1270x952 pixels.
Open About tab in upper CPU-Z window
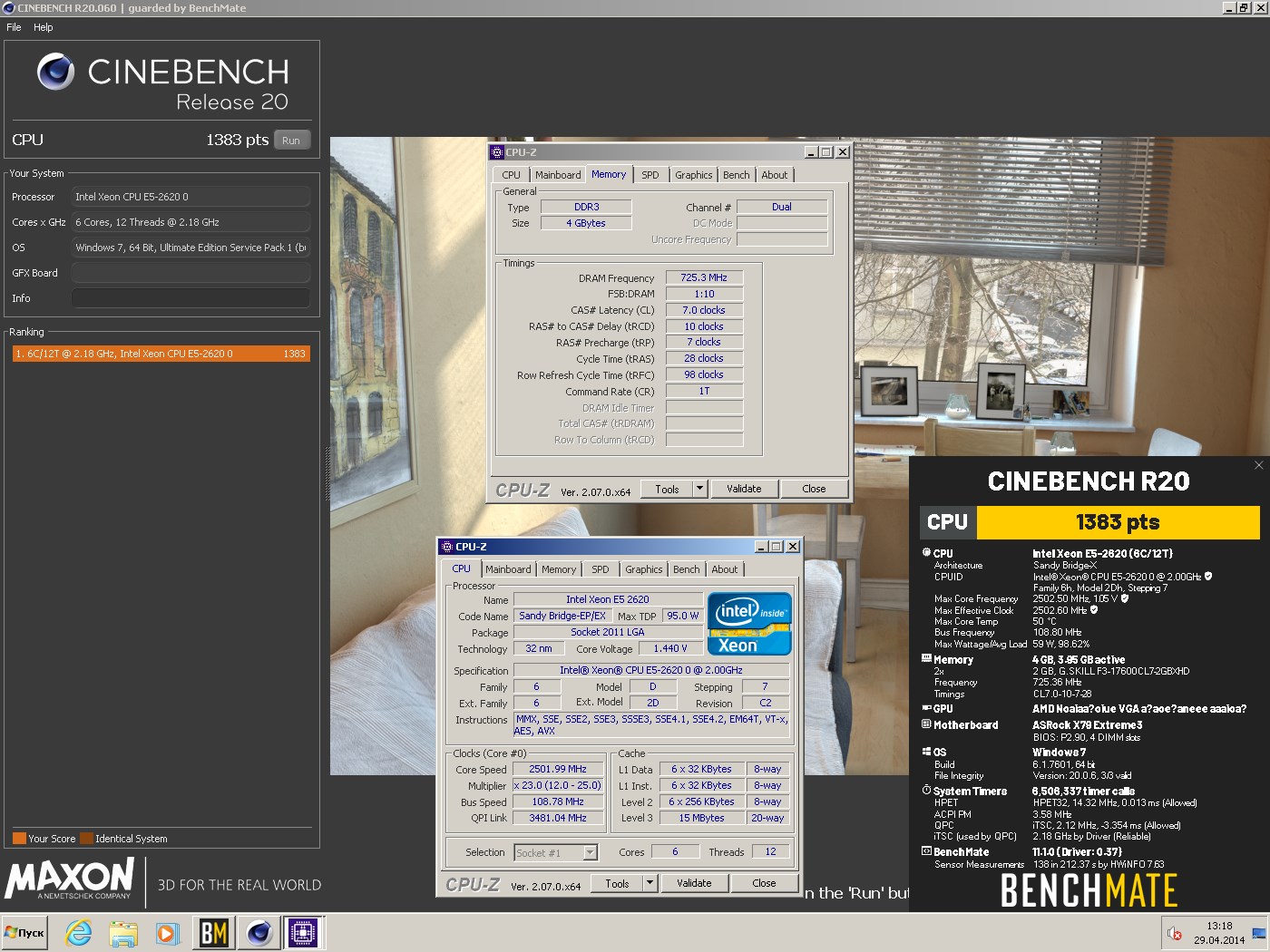point(775,175)
